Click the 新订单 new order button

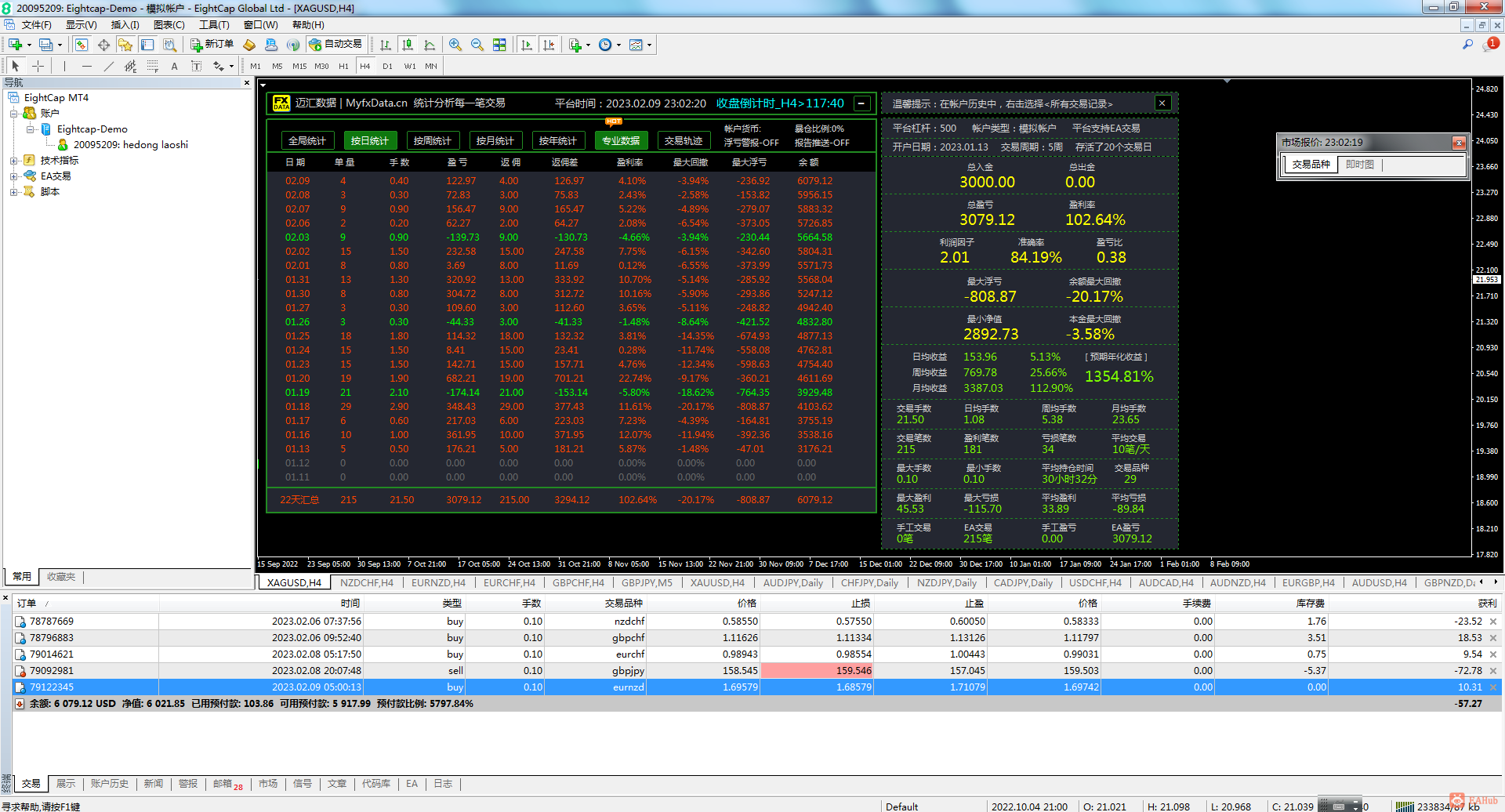(212, 45)
